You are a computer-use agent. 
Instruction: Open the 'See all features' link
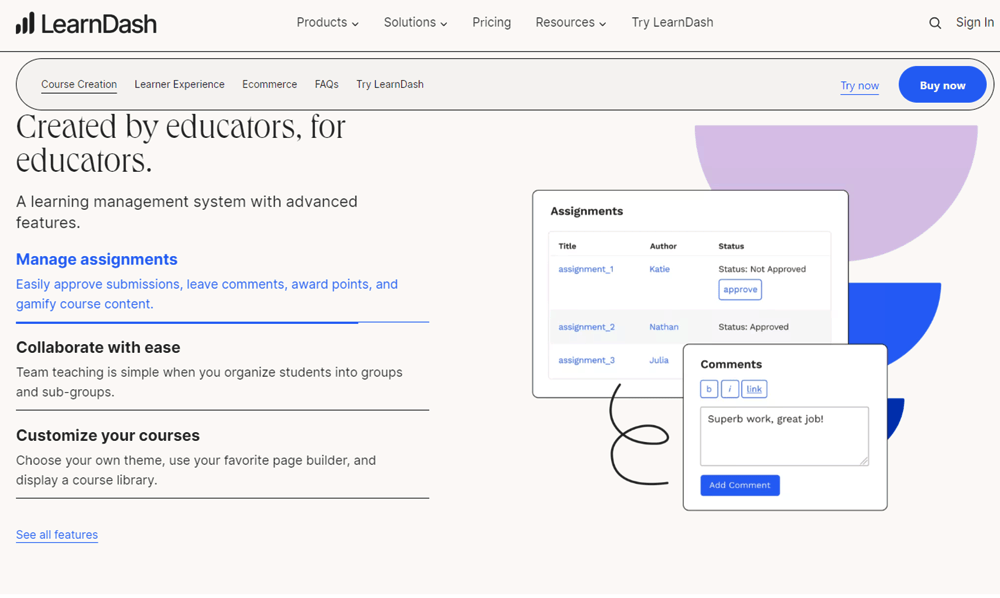coord(57,535)
